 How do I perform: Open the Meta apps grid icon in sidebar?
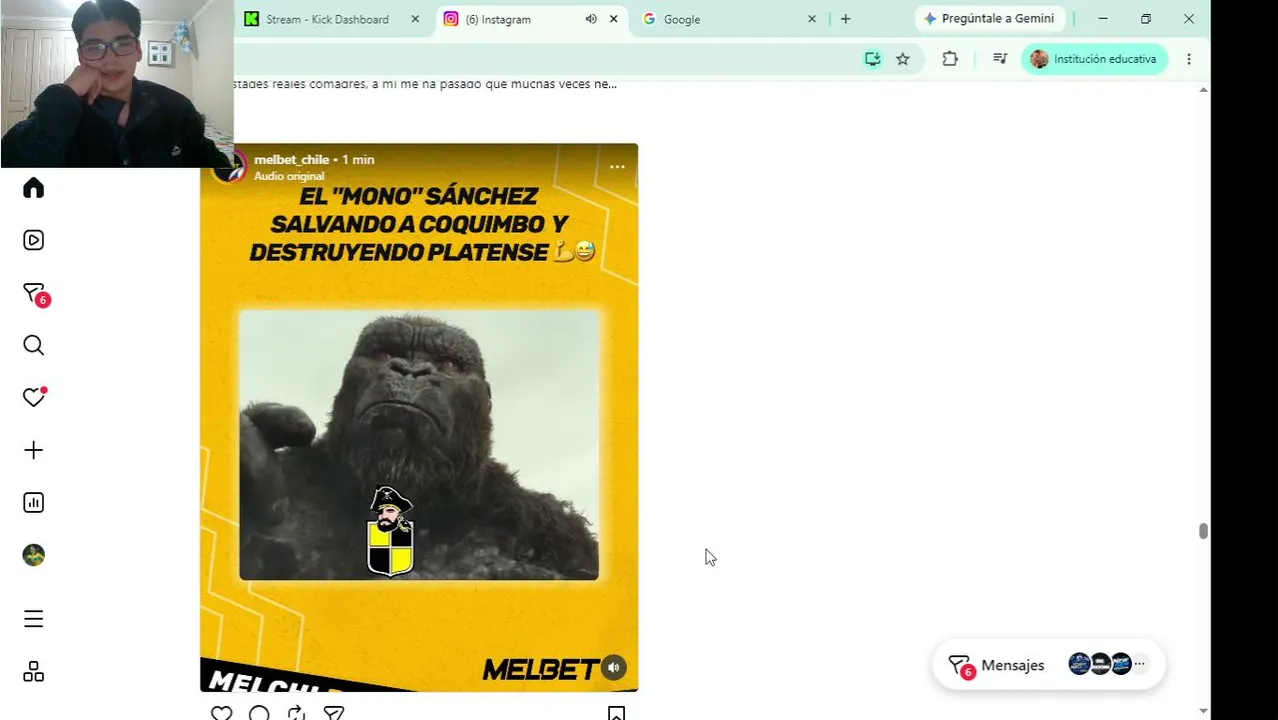33,672
